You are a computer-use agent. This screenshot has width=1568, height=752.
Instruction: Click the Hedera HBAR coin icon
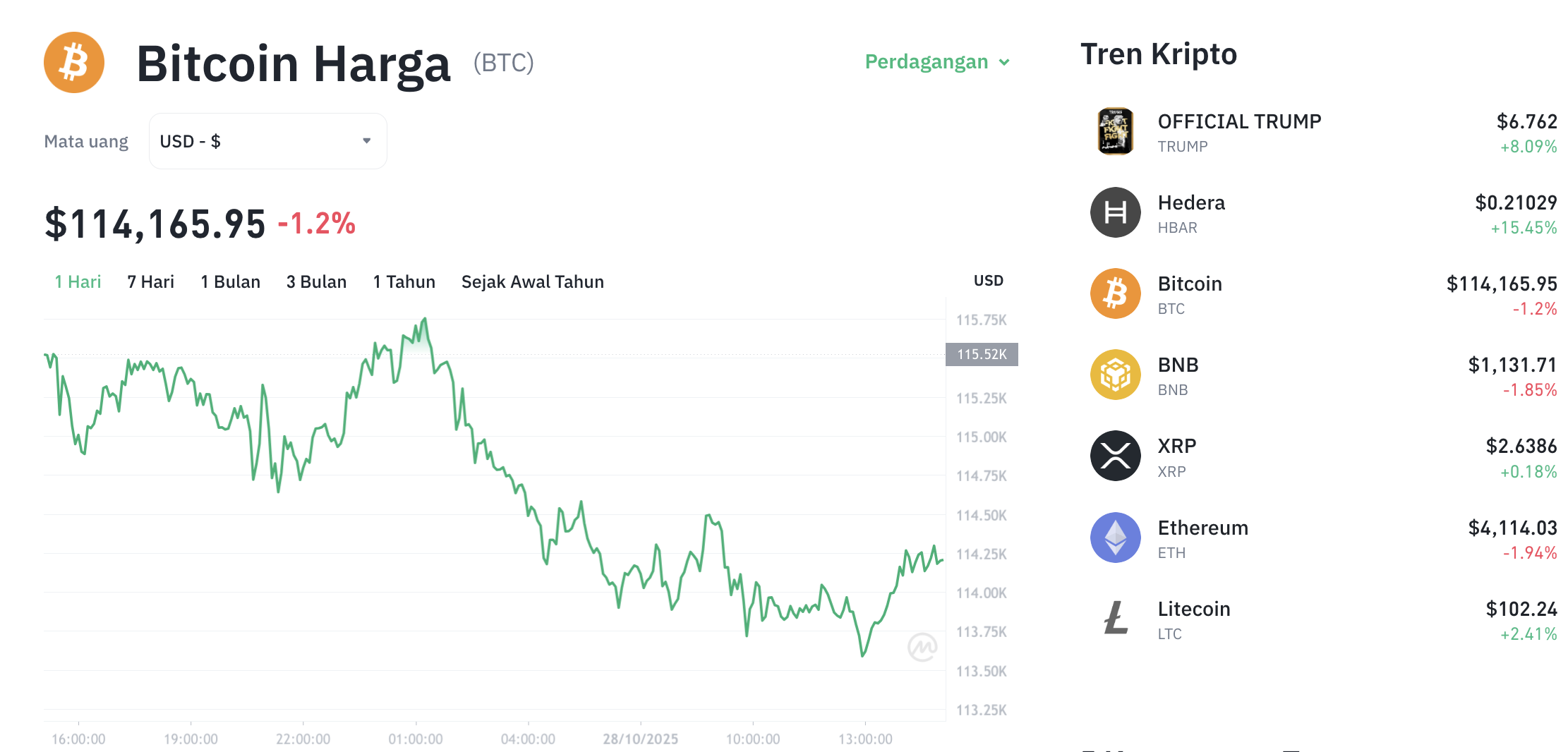tap(1115, 212)
